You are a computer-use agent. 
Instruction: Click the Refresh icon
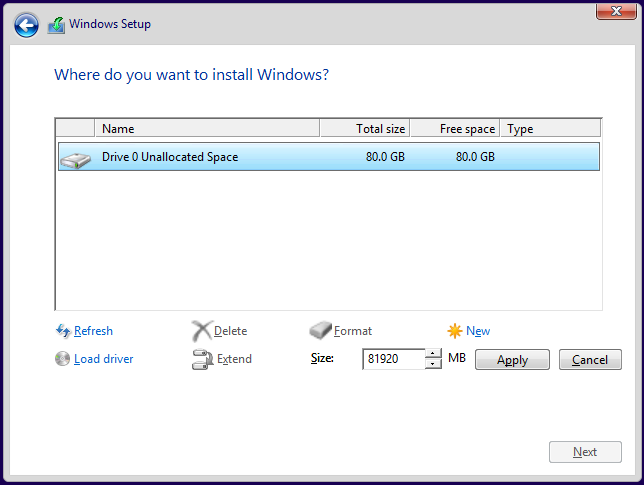pos(63,331)
